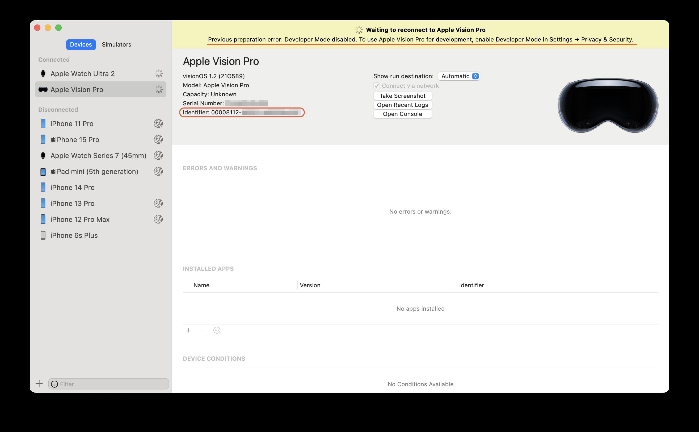Click the filter icon in Filter field

[x=54, y=384]
